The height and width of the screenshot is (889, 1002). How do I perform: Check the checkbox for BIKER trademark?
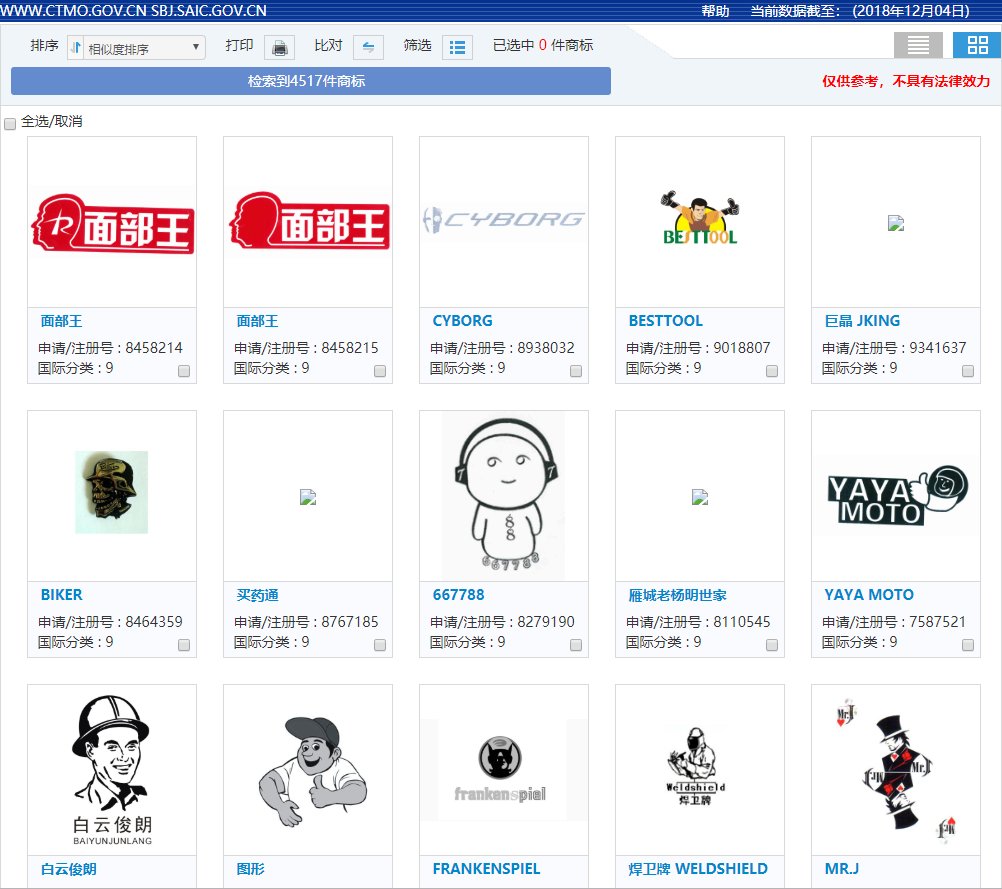(x=184, y=643)
